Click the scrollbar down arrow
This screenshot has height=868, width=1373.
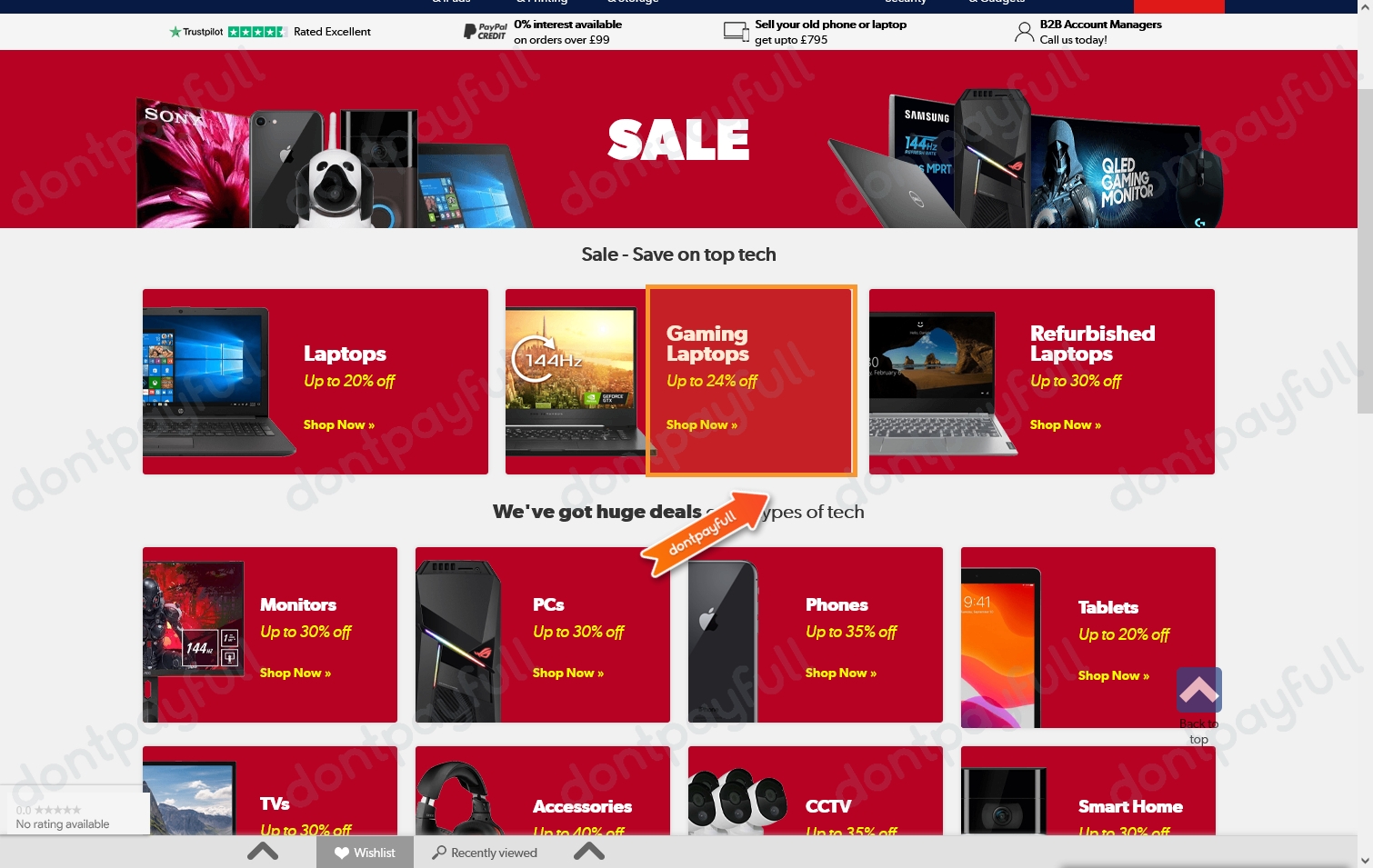[x=1365, y=860]
